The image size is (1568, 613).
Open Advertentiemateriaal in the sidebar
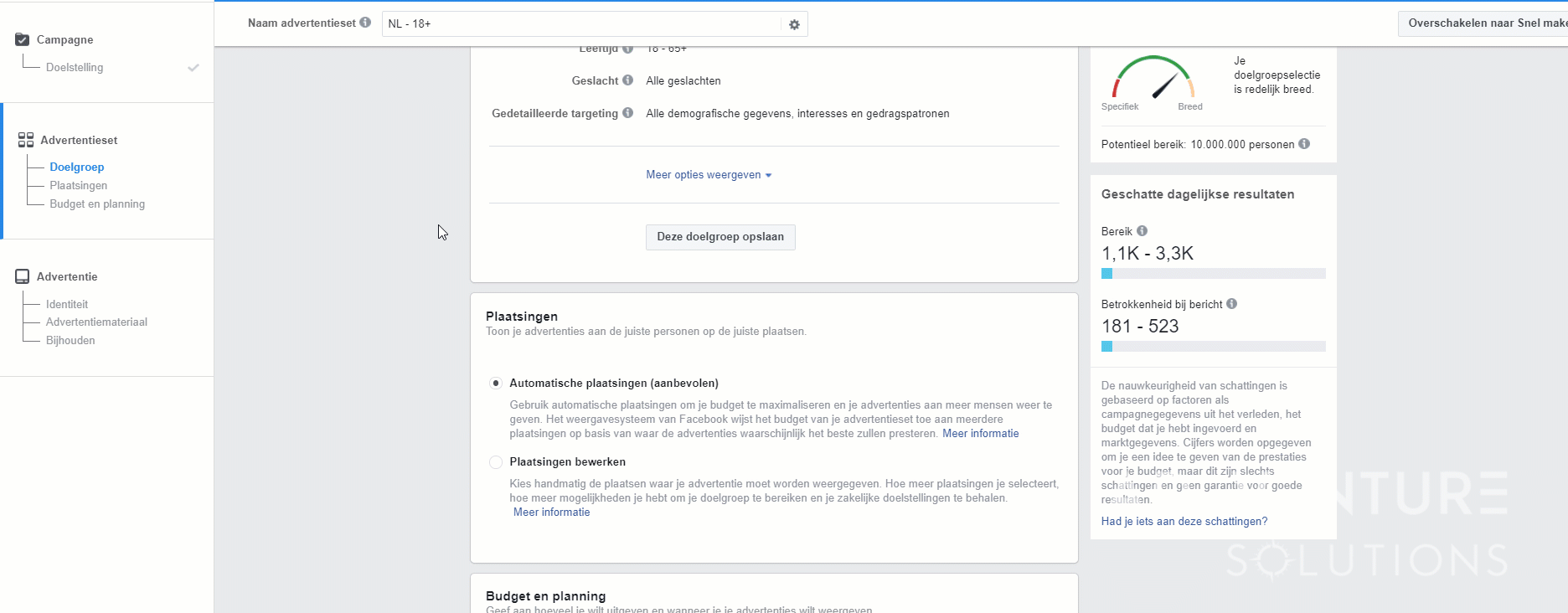[x=96, y=322]
